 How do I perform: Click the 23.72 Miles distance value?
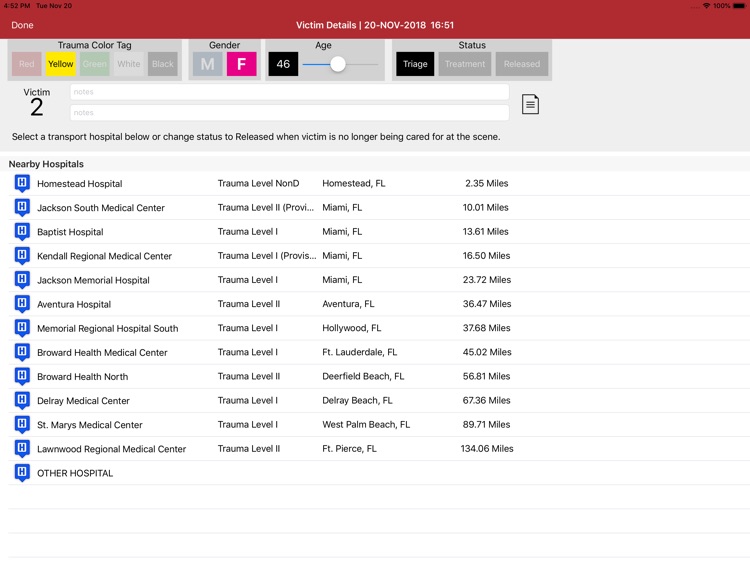[x=486, y=280]
